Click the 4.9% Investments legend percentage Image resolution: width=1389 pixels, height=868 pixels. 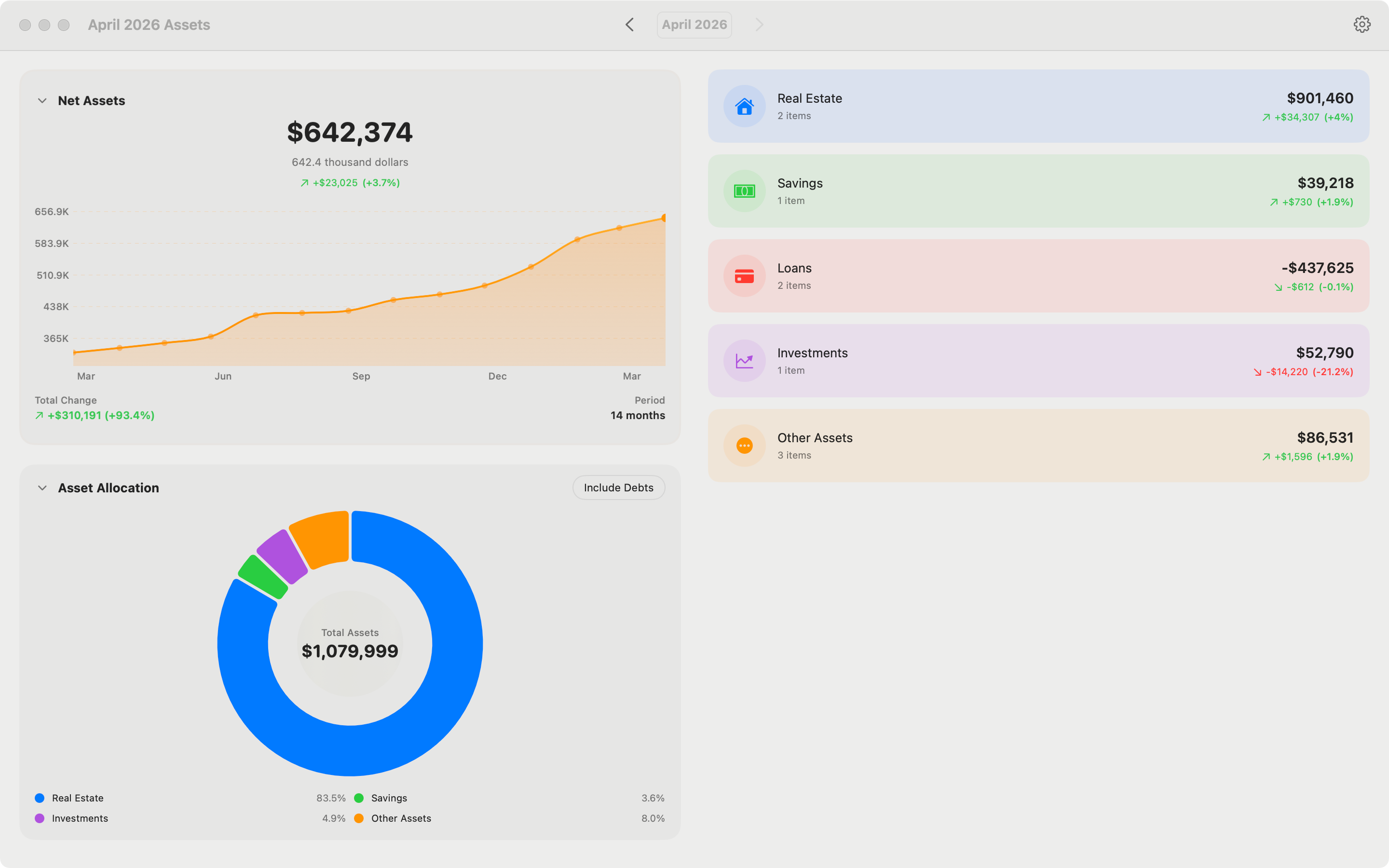(x=333, y=818)
